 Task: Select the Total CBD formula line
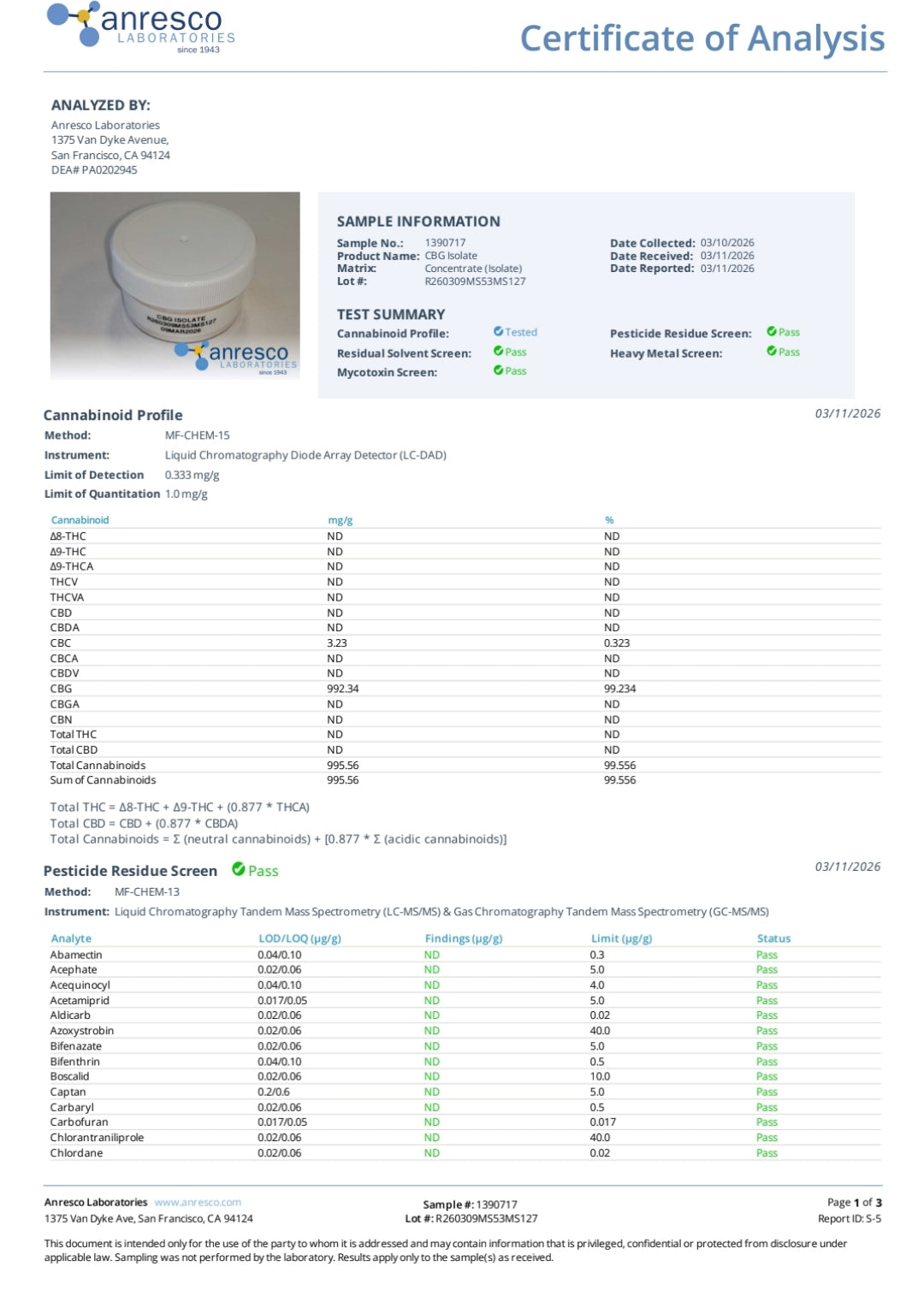[144, 823]
